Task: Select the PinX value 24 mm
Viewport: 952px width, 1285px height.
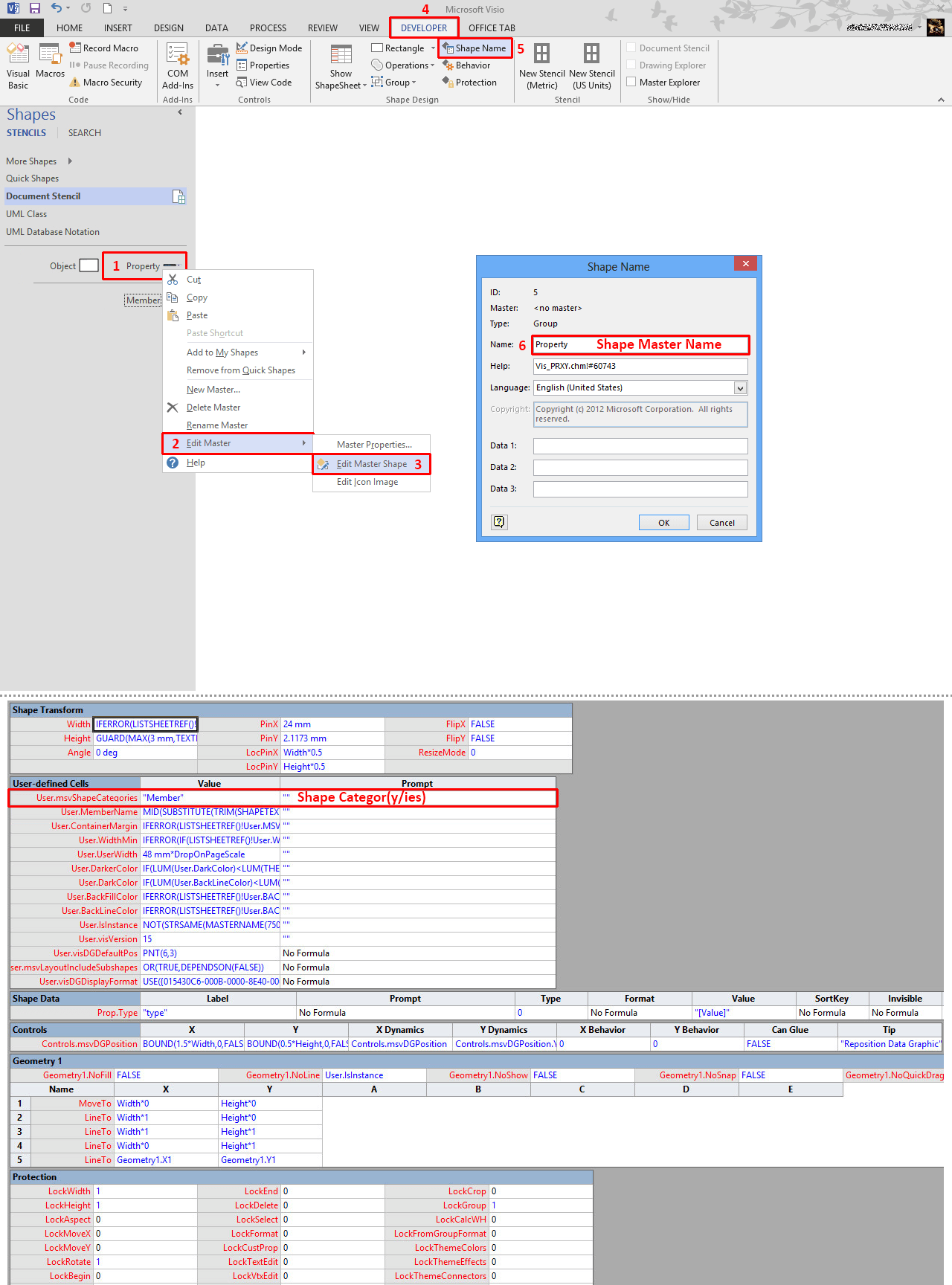Action: [332, 724]
